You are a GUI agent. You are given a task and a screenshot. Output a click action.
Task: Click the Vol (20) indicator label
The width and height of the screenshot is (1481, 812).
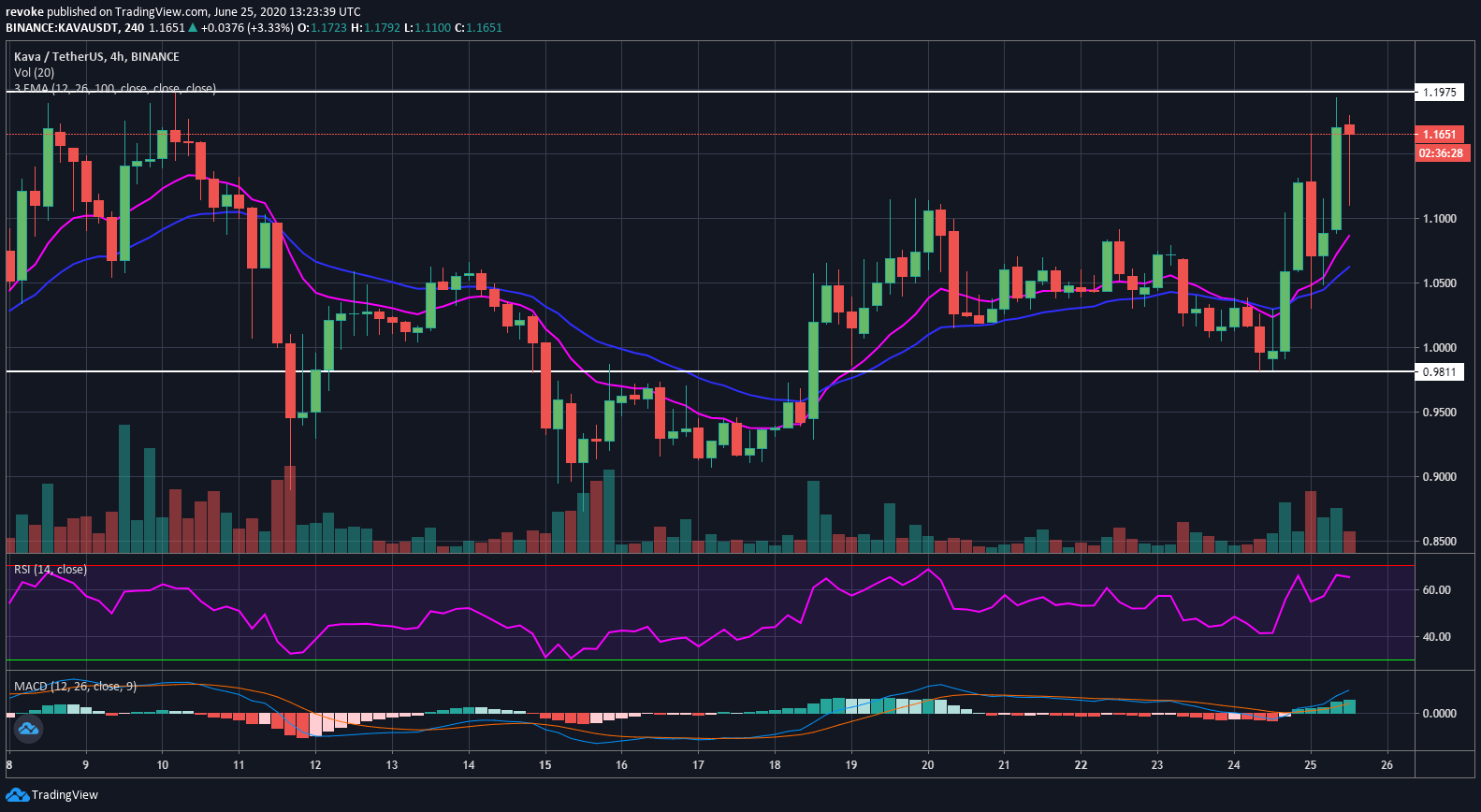(x=34, y=73)
